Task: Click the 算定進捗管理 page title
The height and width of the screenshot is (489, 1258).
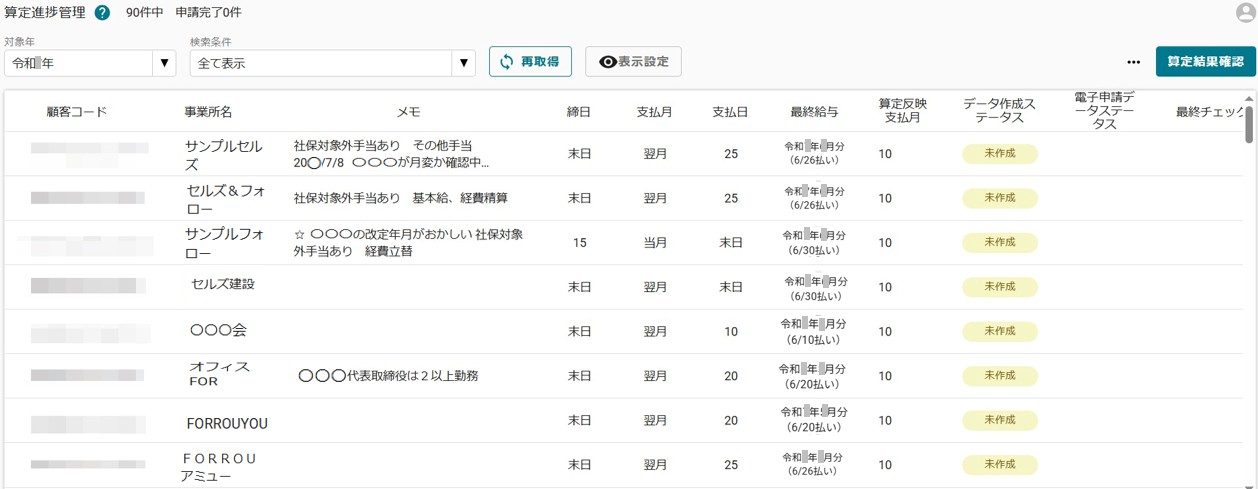Action: click(x=45, y=13)
